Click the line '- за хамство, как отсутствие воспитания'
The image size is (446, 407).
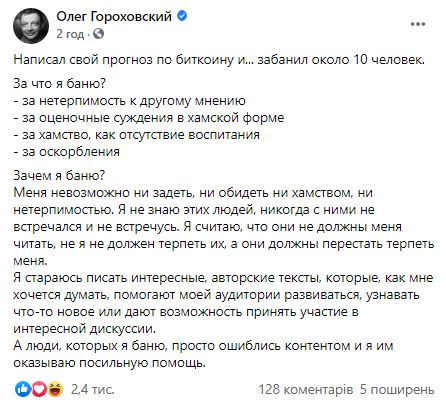137,135
